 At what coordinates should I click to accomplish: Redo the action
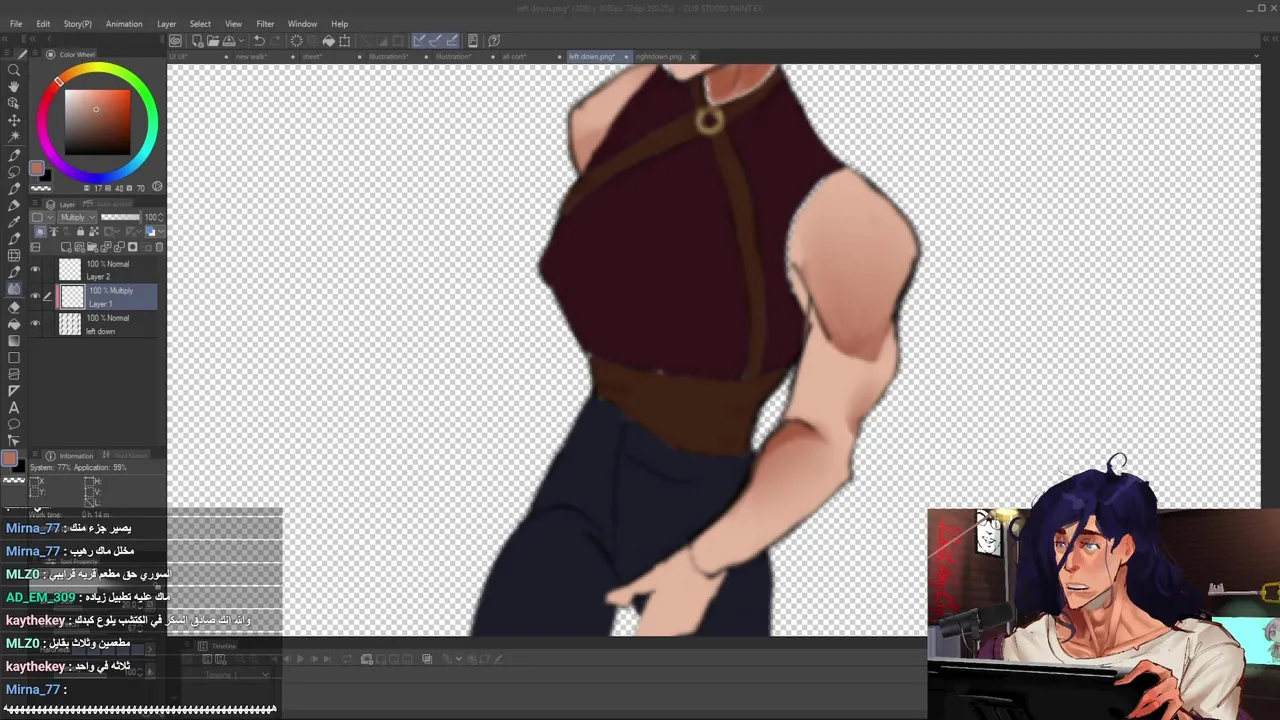pyautogui.click(x=275, y=41)
